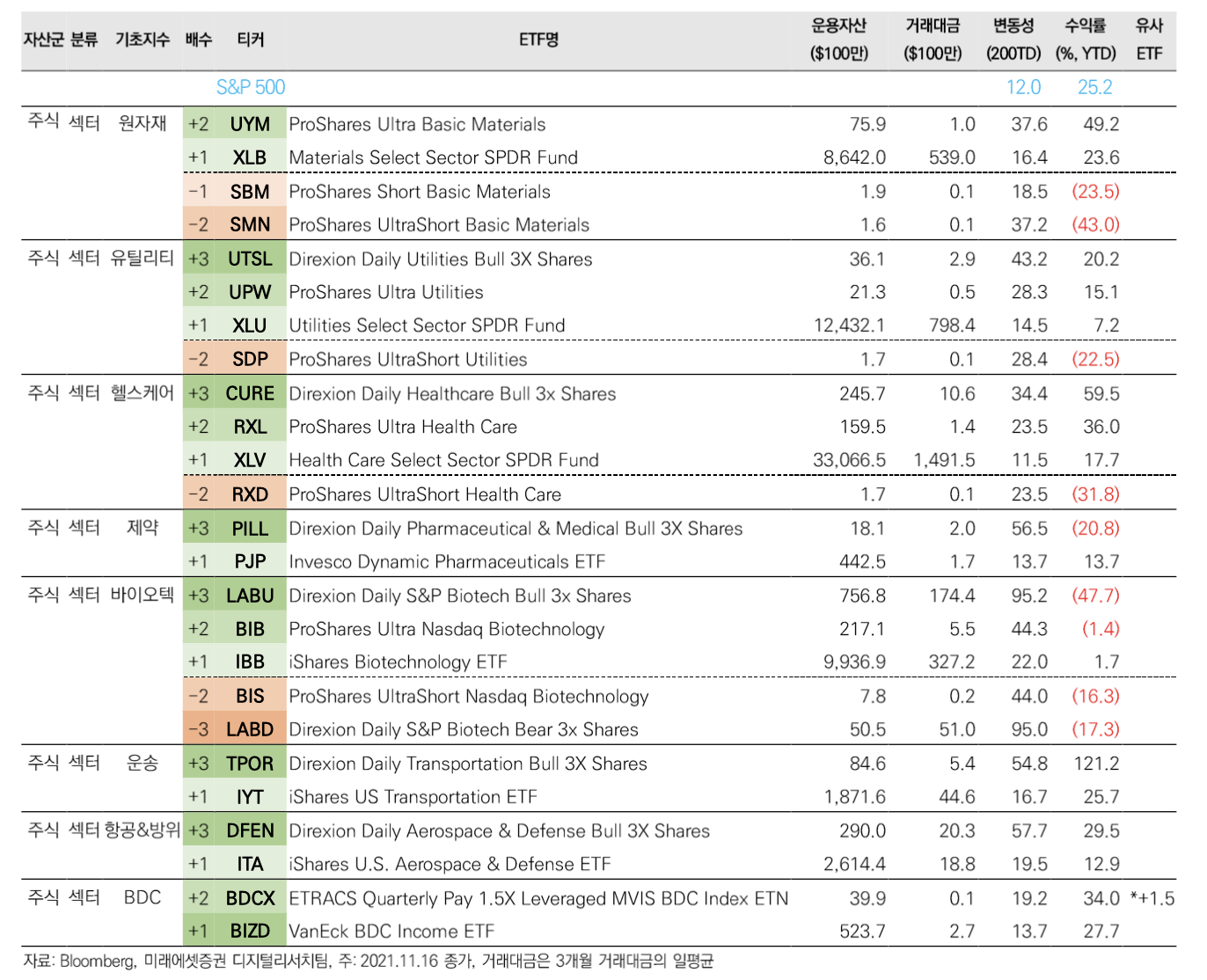Image resolution: width=1207 pixels, height=980 pixels.
Task: Click the SBM ticker cell
Action: tap(250, 192)
